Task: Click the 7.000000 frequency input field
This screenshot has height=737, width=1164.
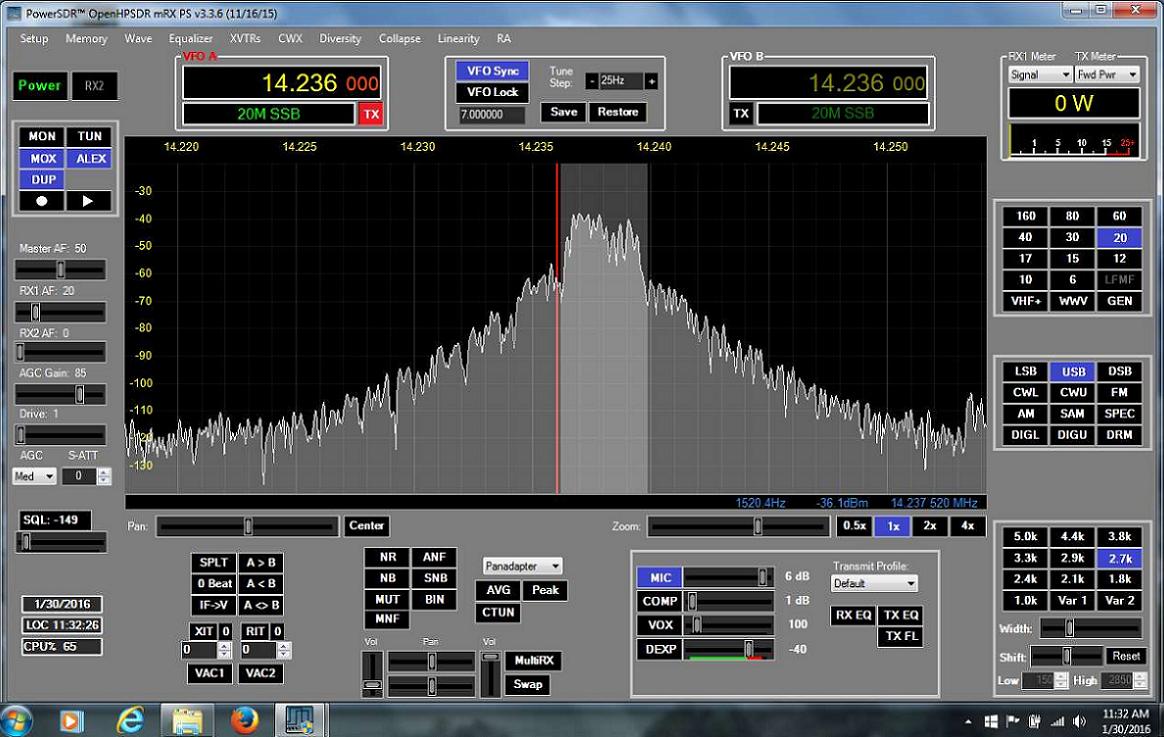Action: tap(491, 115)
